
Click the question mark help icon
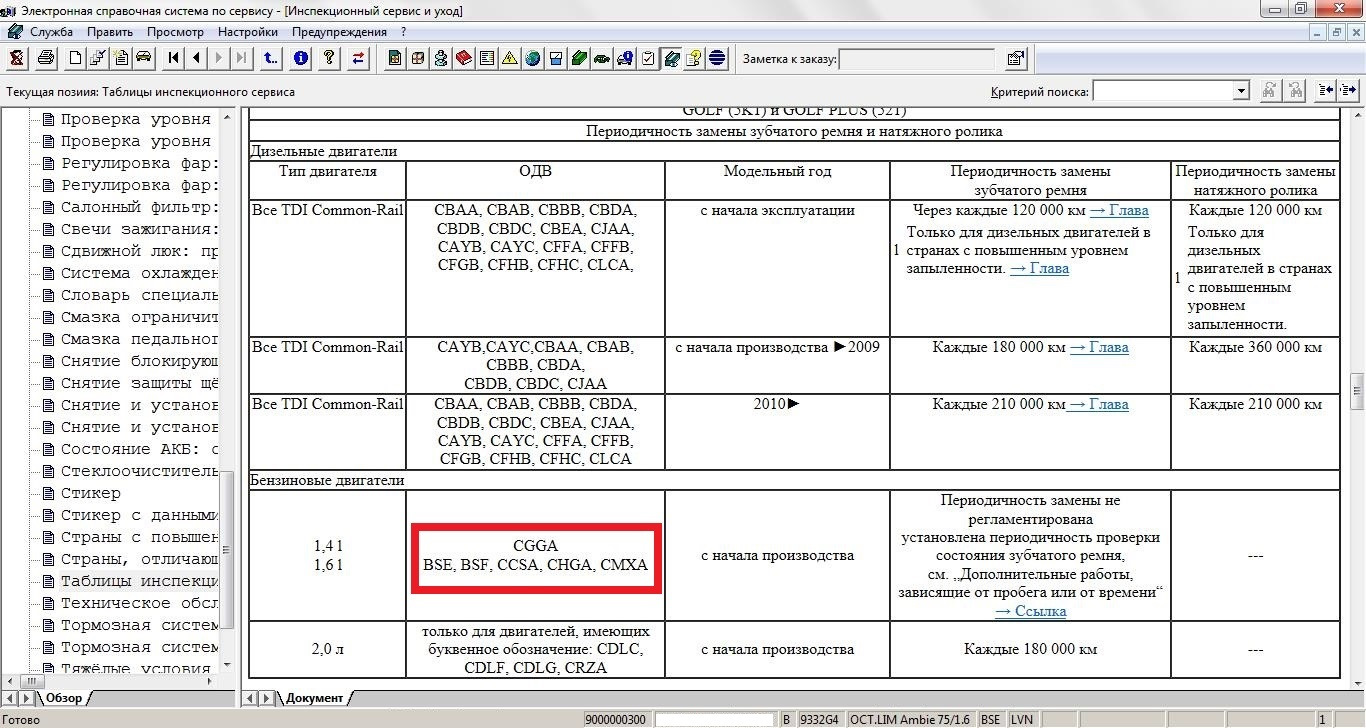329,58
